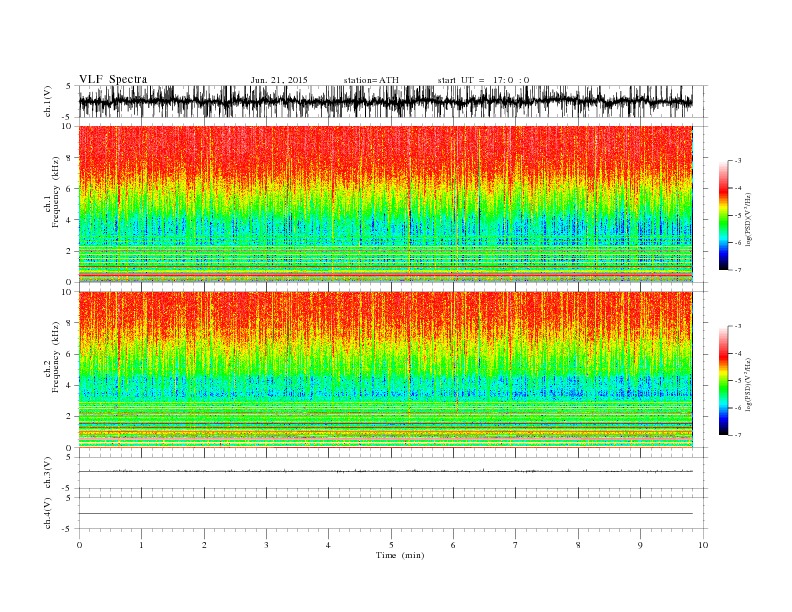
Task: Click the VLF Spectra title text
Action: 113,79
